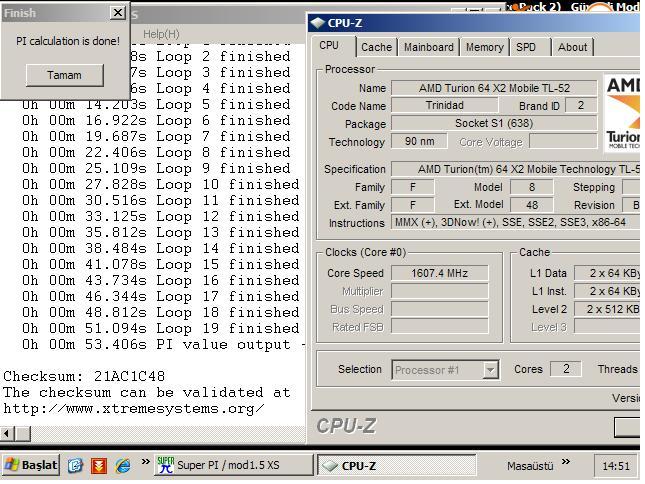Click the Checksum: 21AC1C48 line
Viewport: 645px width, 484px height.
(84, 376)
